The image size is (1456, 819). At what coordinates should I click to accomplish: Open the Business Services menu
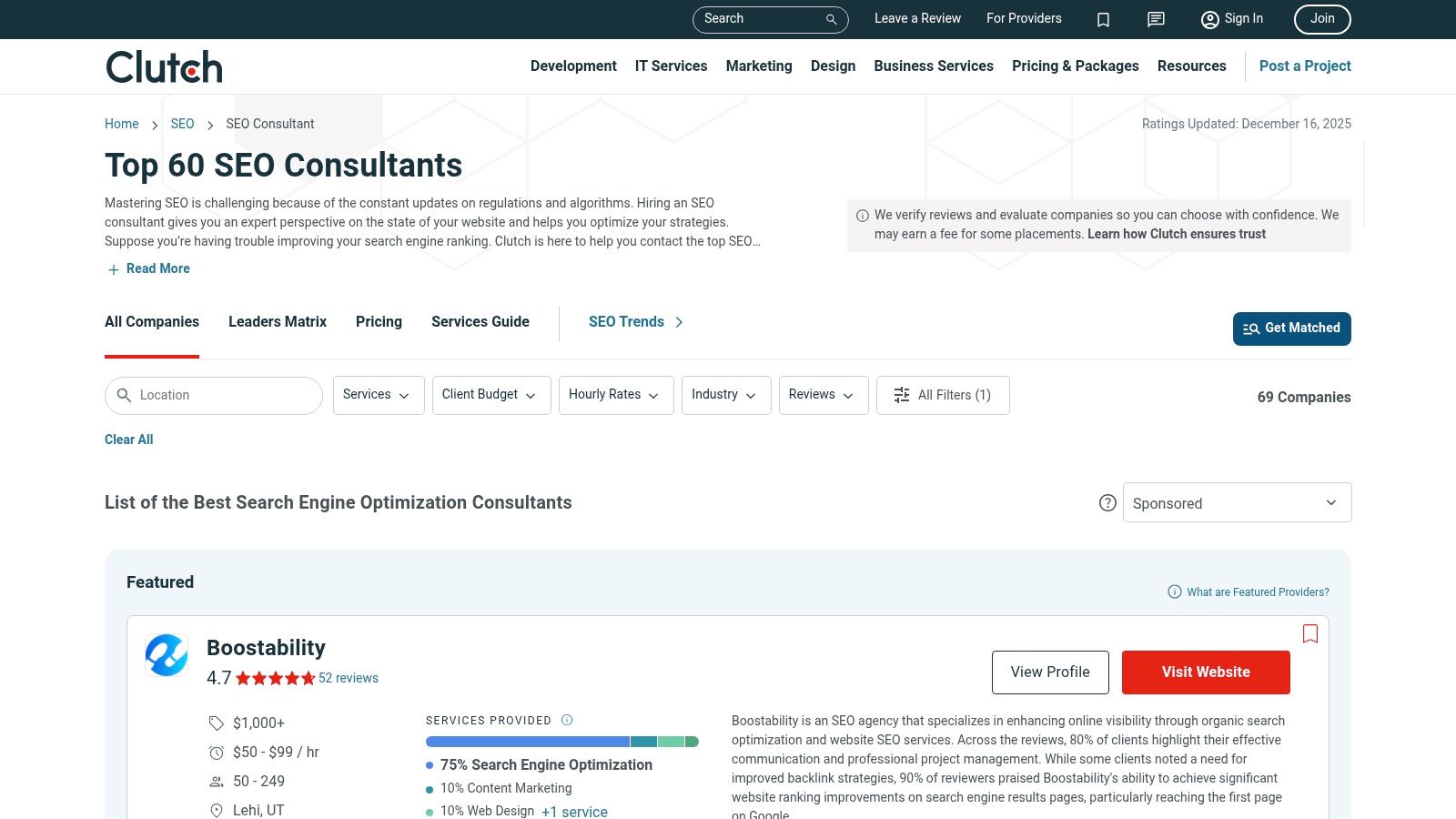coord(934,66)
